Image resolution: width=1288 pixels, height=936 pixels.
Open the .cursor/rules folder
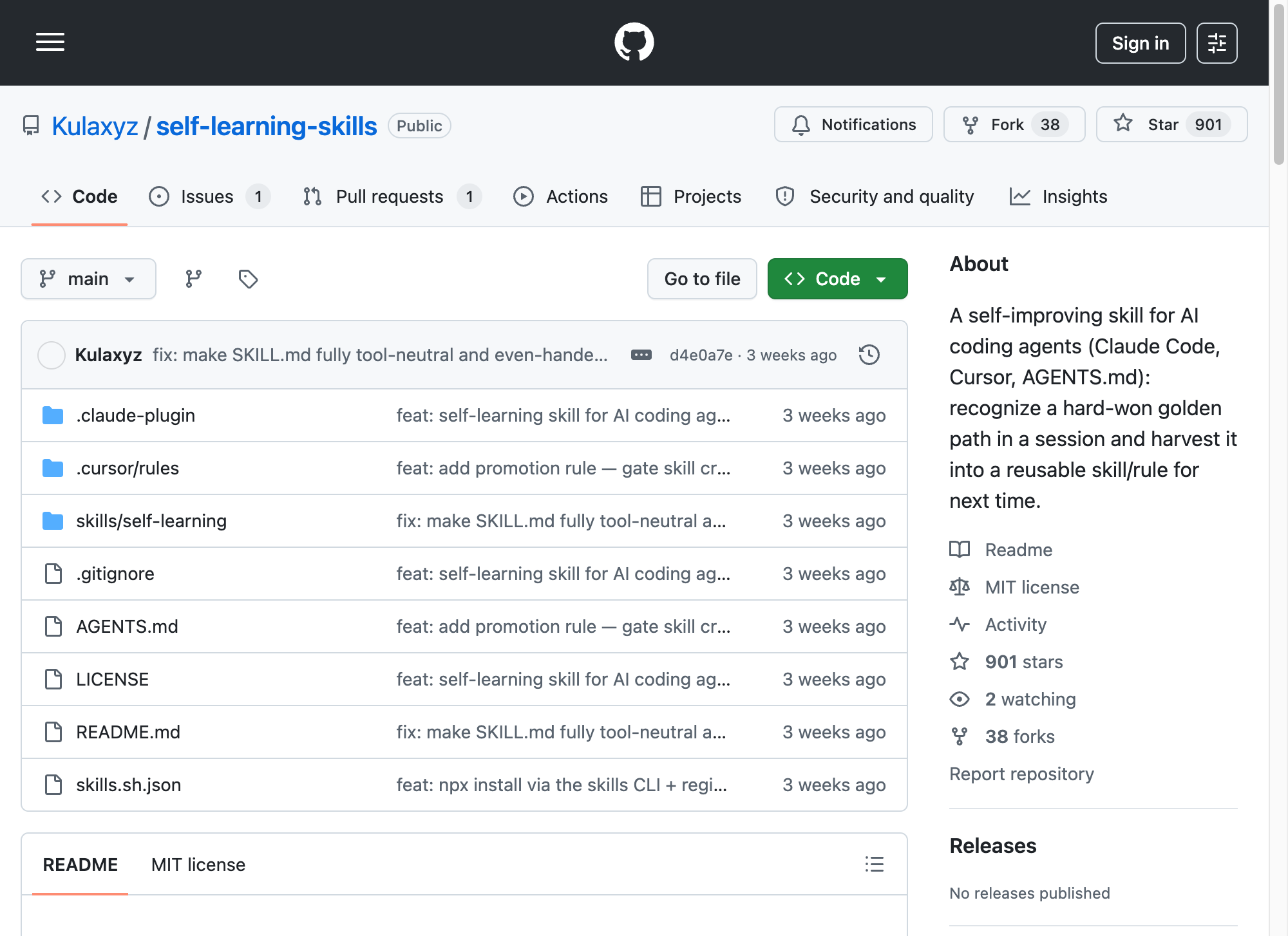tap(128, 468)
